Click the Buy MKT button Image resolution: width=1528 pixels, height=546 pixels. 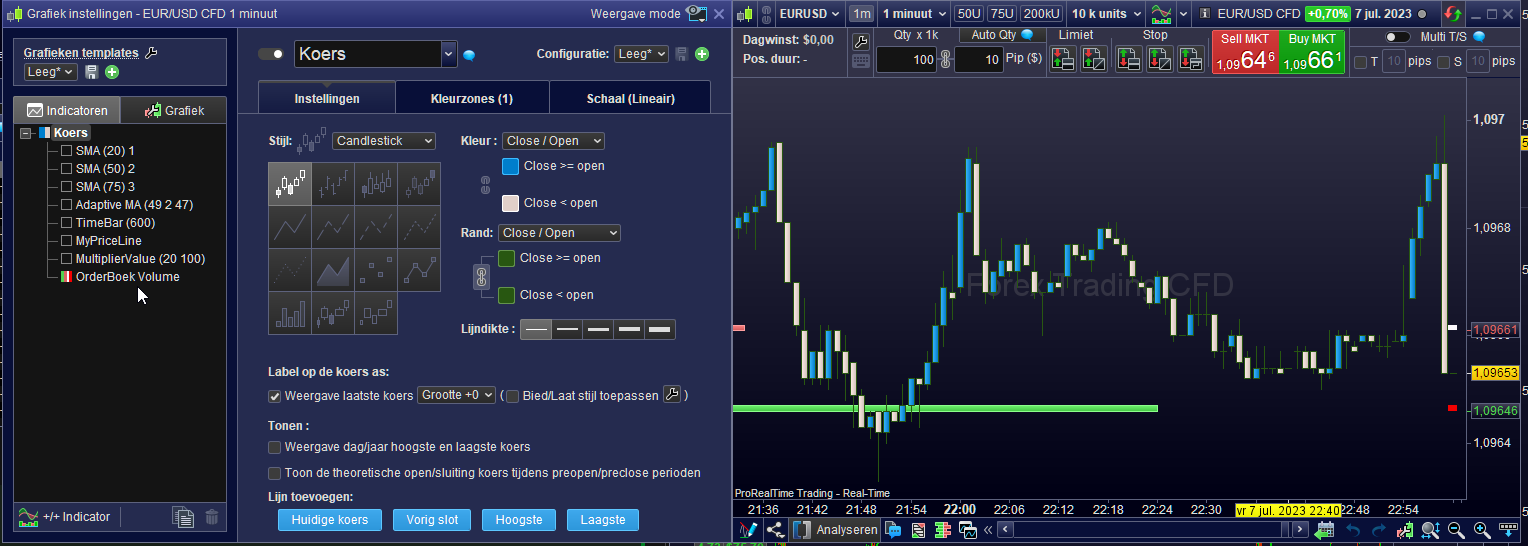coord(1311,52)
